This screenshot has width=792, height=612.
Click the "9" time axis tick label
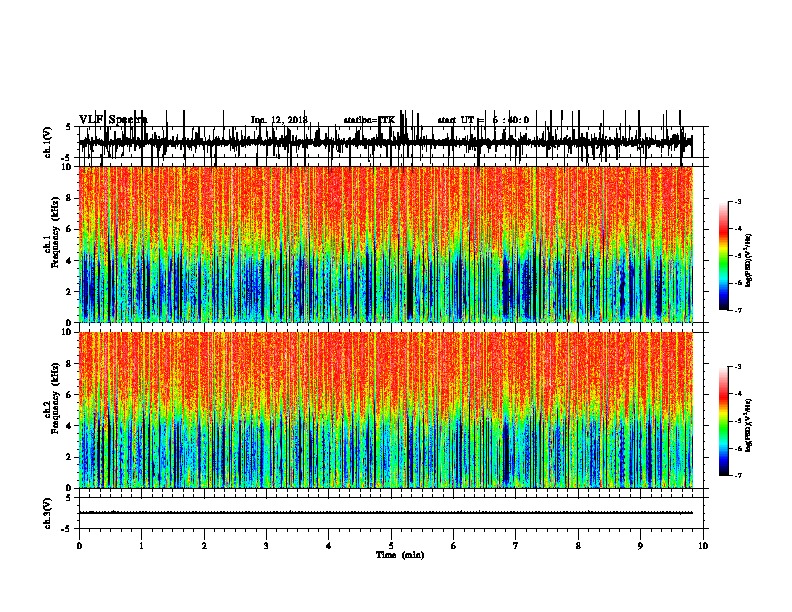click(x=640, y=546)
